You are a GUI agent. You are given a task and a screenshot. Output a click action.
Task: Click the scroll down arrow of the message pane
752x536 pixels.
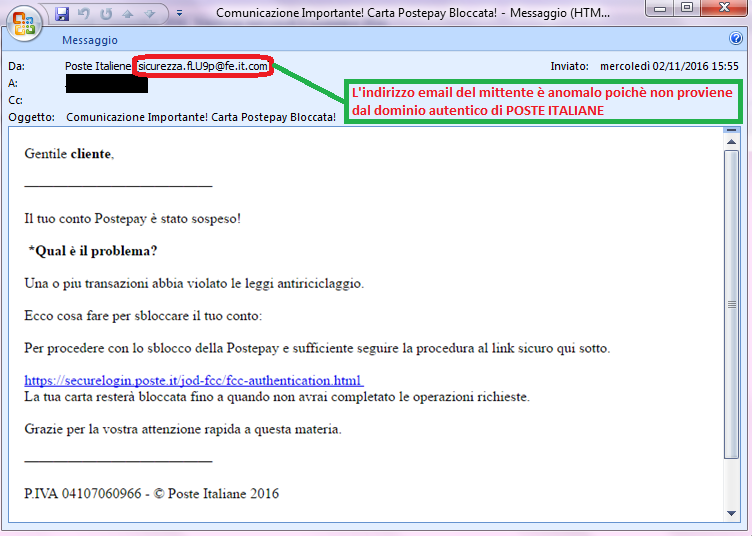[x=731, y=513]
